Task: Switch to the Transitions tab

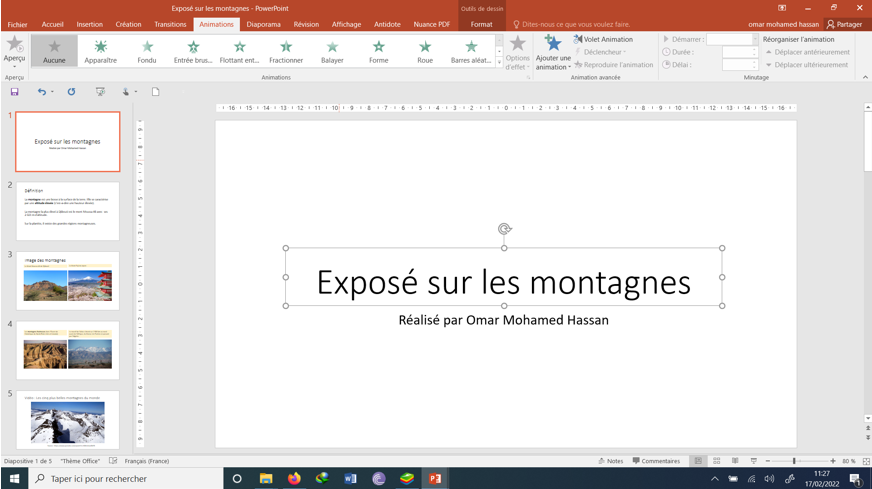Action: (170, 24)
